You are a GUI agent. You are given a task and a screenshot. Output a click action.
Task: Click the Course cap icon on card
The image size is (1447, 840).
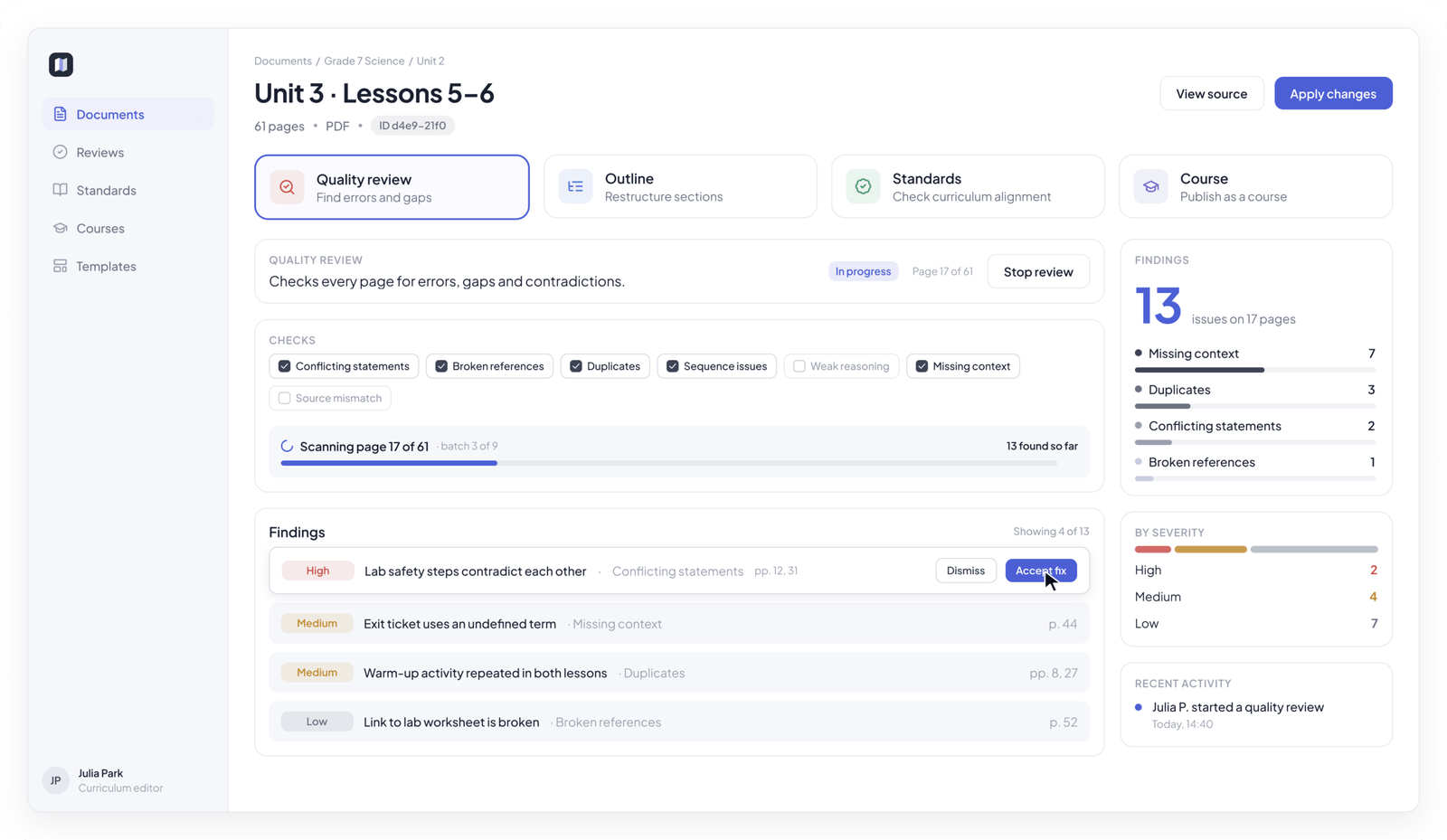[1150, 186]
